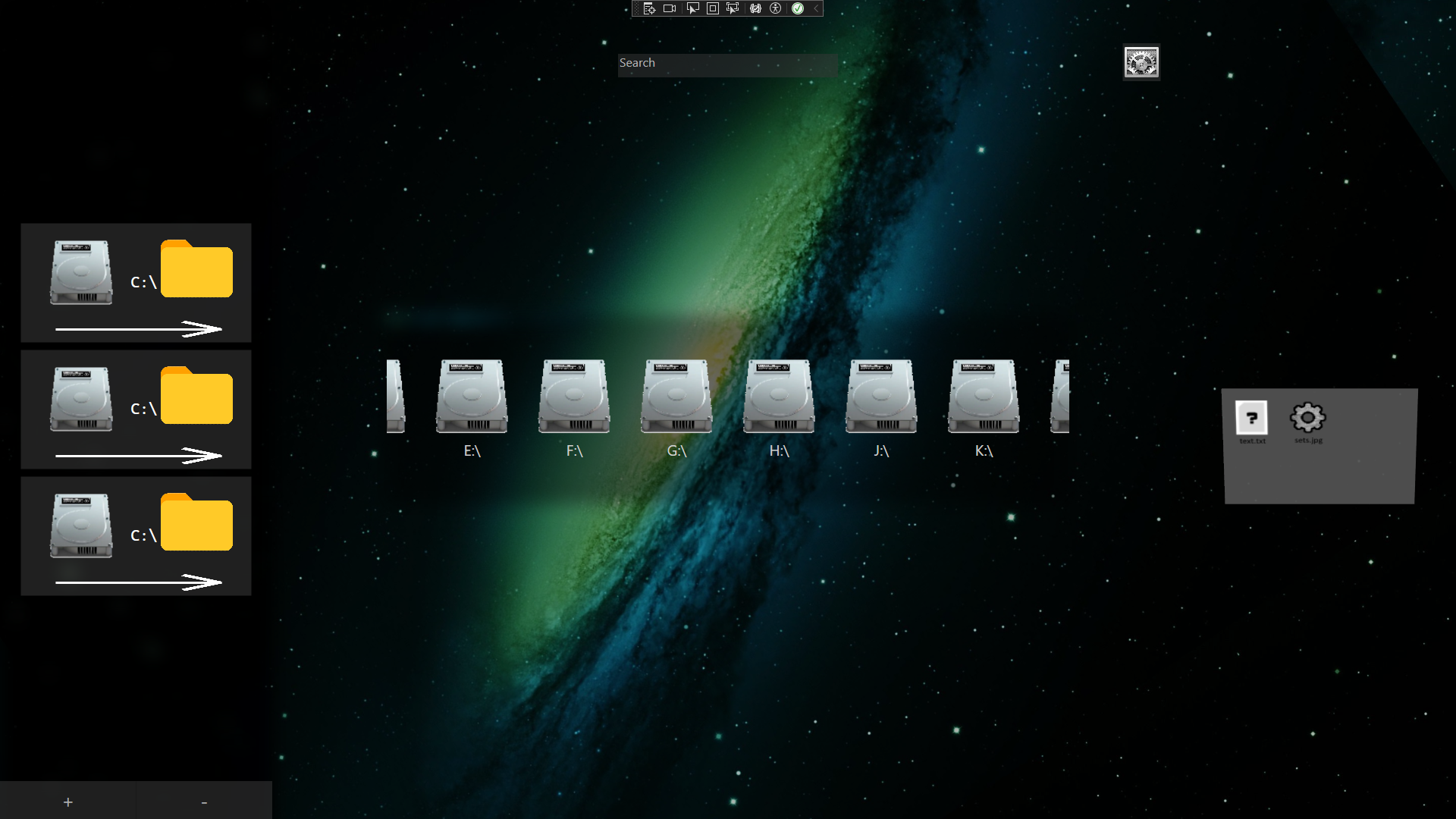
Task: Click the Search input field
Action: (726, 64)
